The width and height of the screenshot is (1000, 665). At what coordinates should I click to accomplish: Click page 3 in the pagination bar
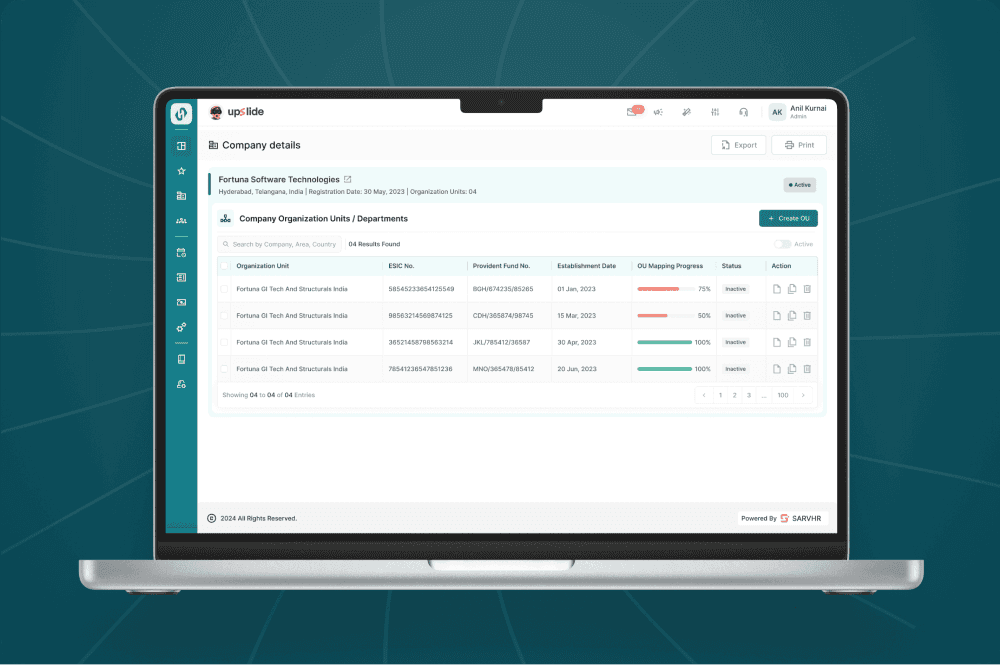pyautogui.click(x=749, y=395)
